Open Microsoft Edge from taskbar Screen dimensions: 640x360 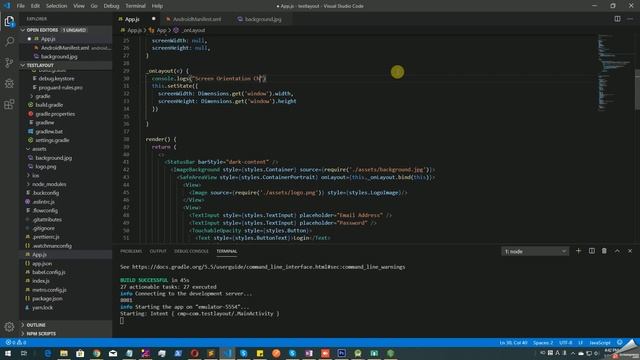[48, 353]
